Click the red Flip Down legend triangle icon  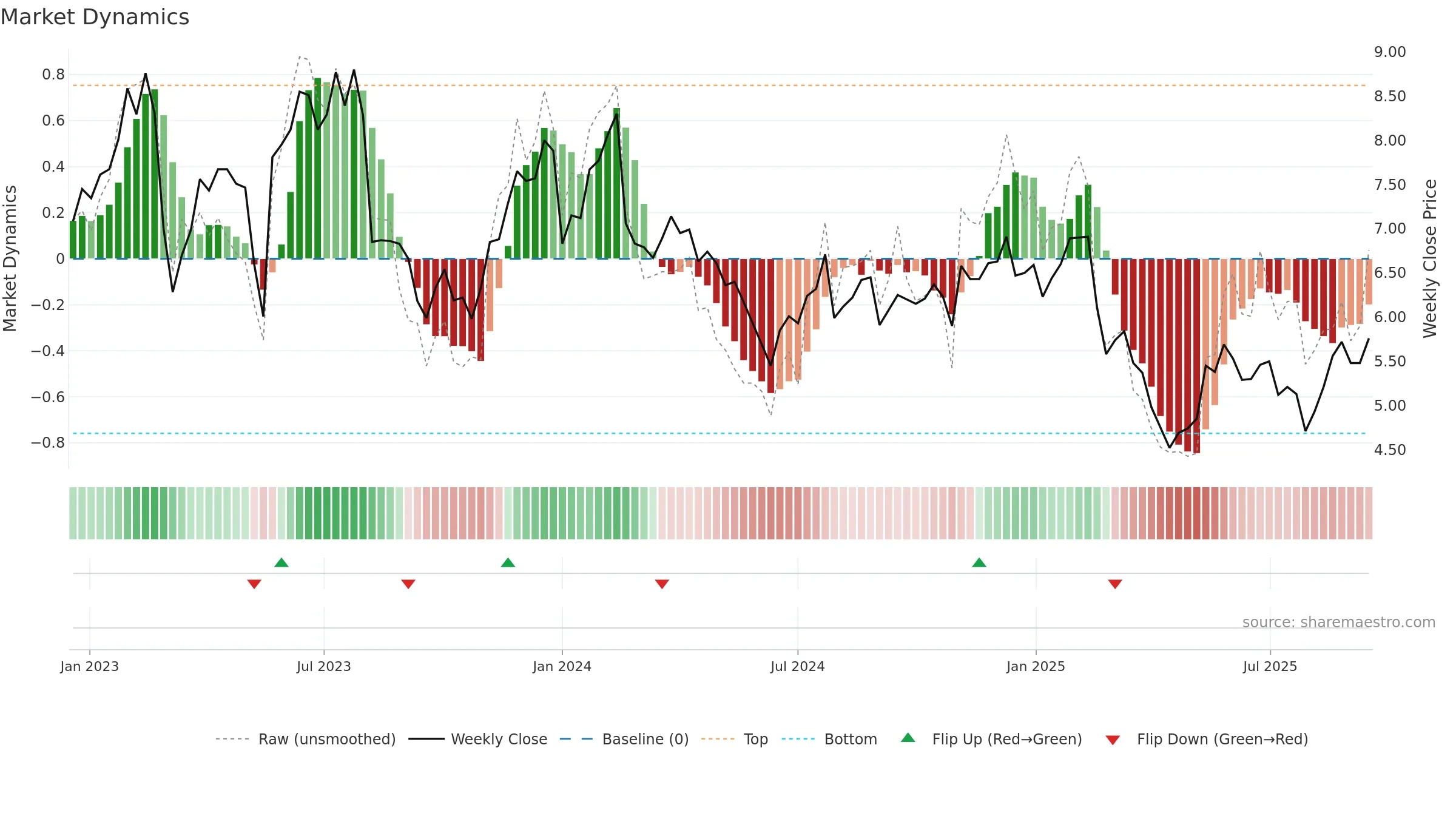(x=1113, y=740)
